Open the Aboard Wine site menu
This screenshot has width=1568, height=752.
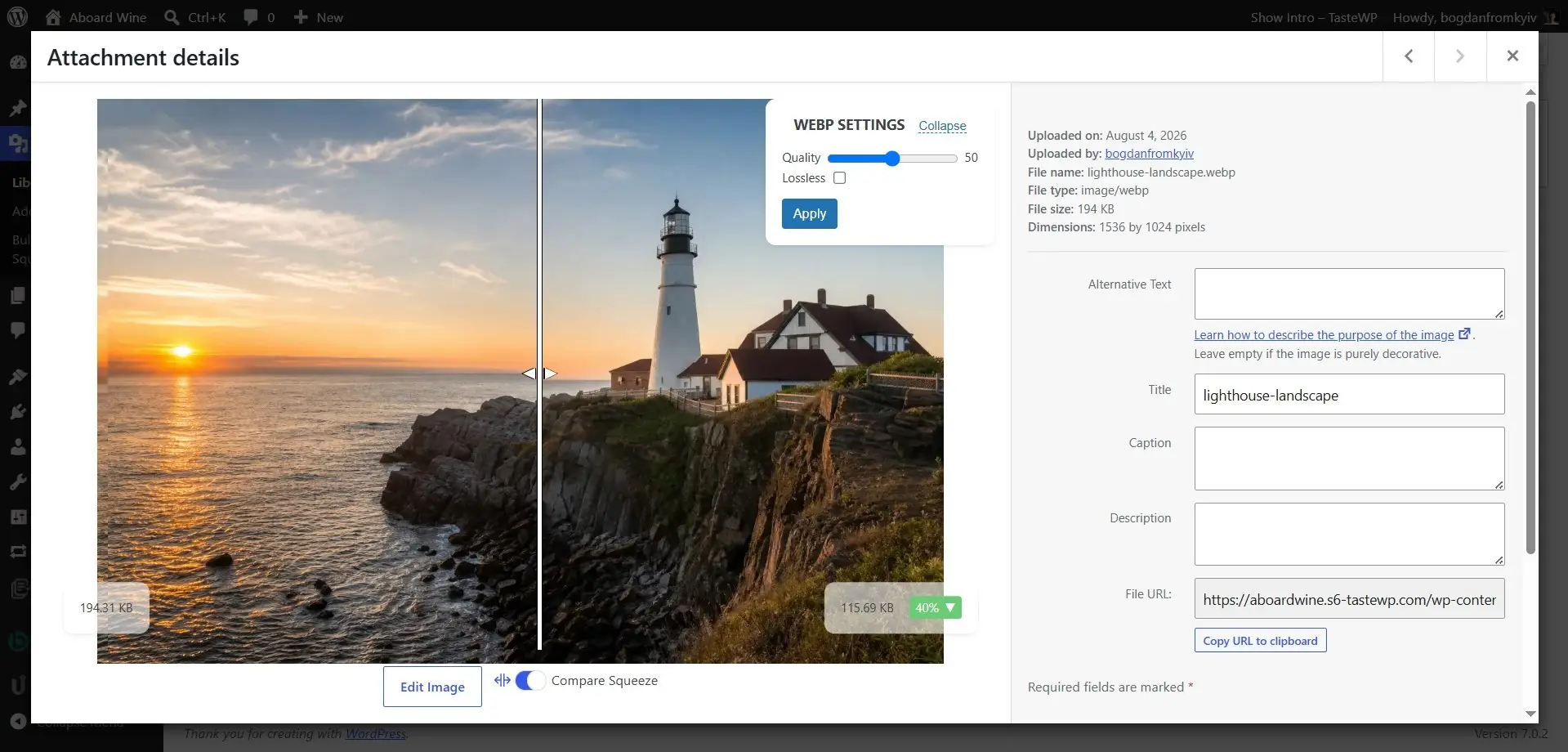click(x=96, y=17)
